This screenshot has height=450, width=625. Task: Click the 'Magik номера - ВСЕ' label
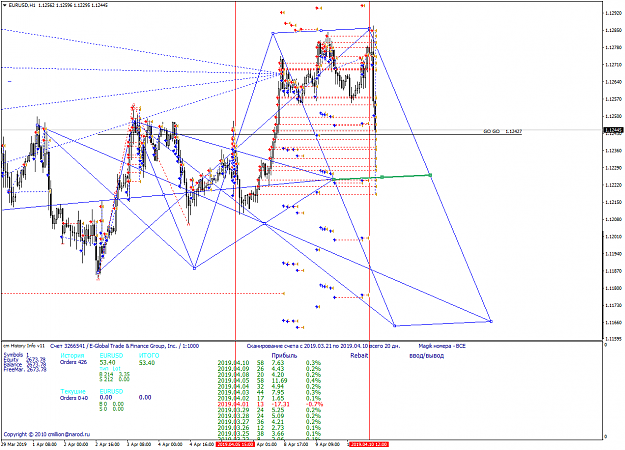click(x=442, y=346)
